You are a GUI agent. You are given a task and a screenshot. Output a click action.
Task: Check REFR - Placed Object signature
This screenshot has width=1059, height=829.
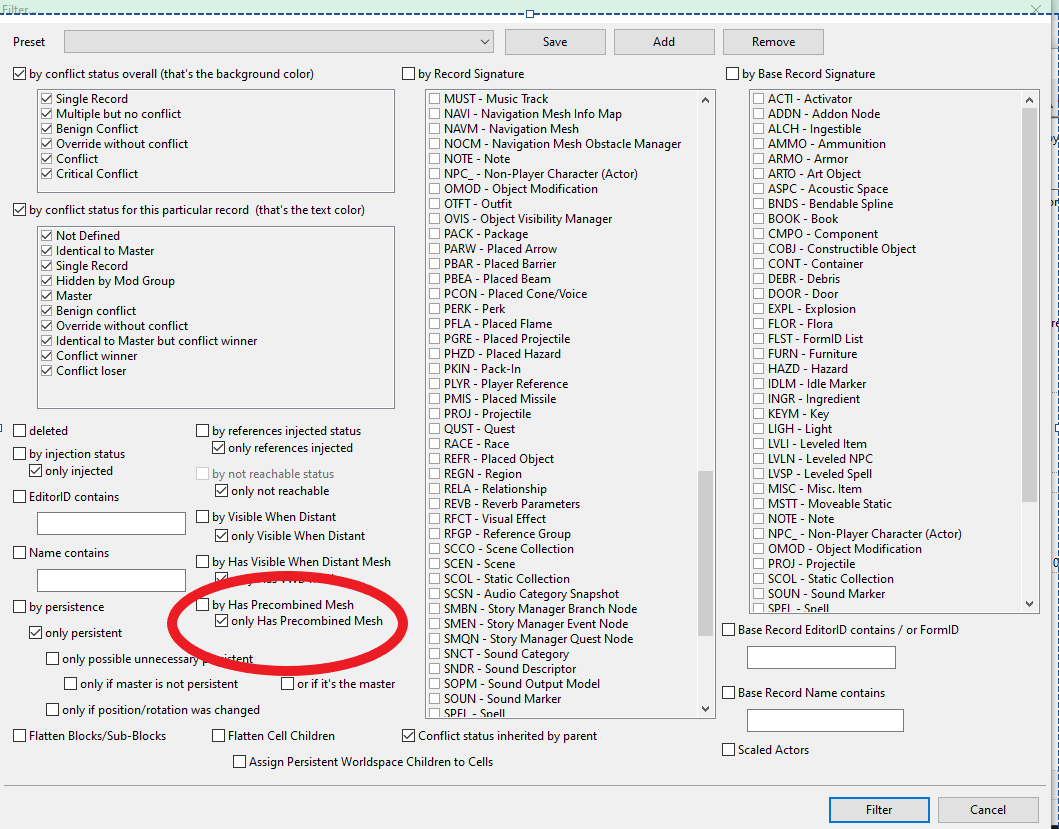435,459
